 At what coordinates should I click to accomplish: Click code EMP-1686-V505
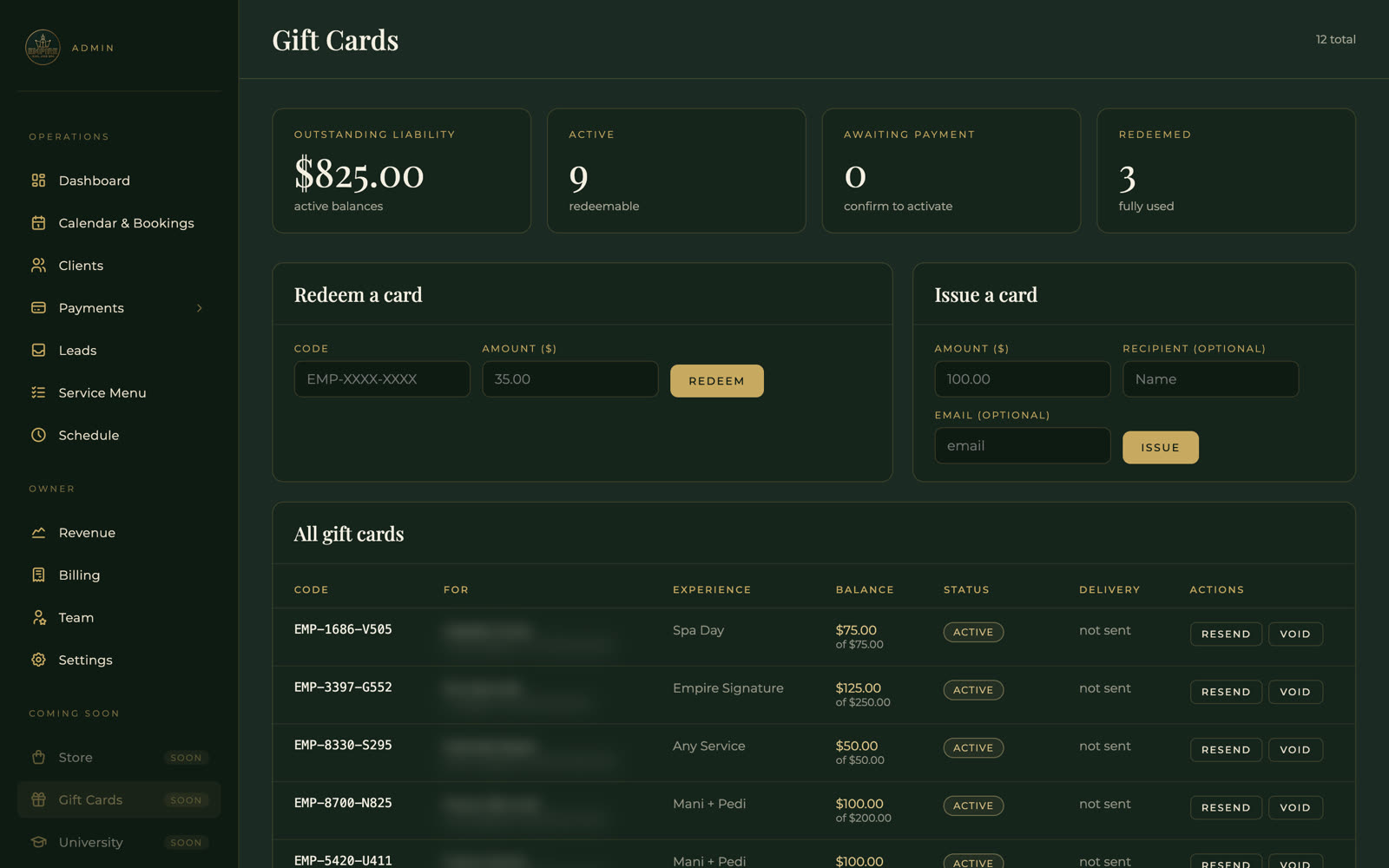pyautogui.click(x=343, y=629)
